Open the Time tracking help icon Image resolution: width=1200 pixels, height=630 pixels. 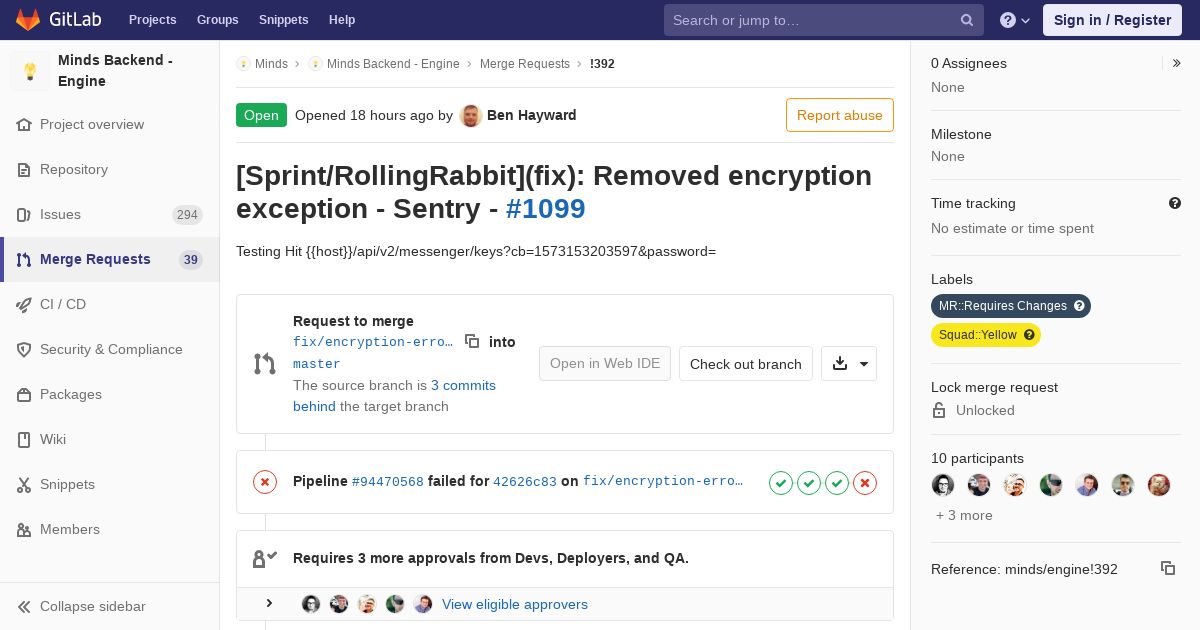(x=1175, y=203)
